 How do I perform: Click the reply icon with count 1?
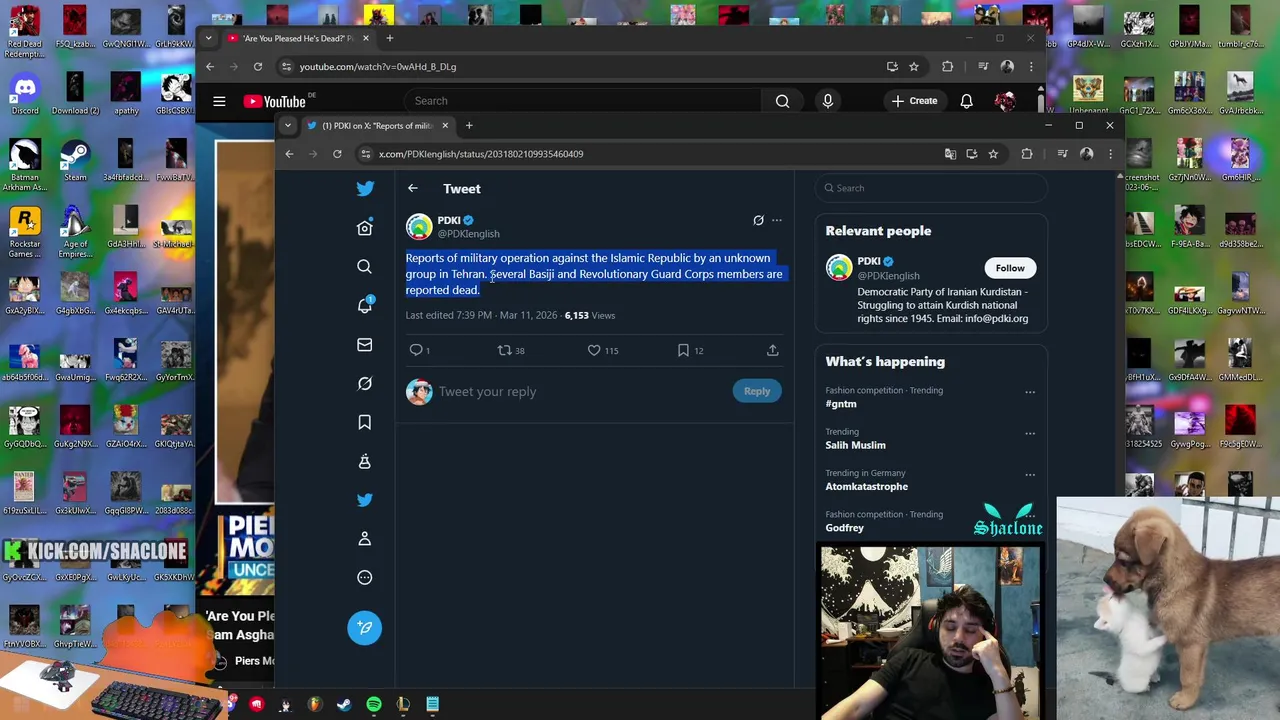point(420,350)
